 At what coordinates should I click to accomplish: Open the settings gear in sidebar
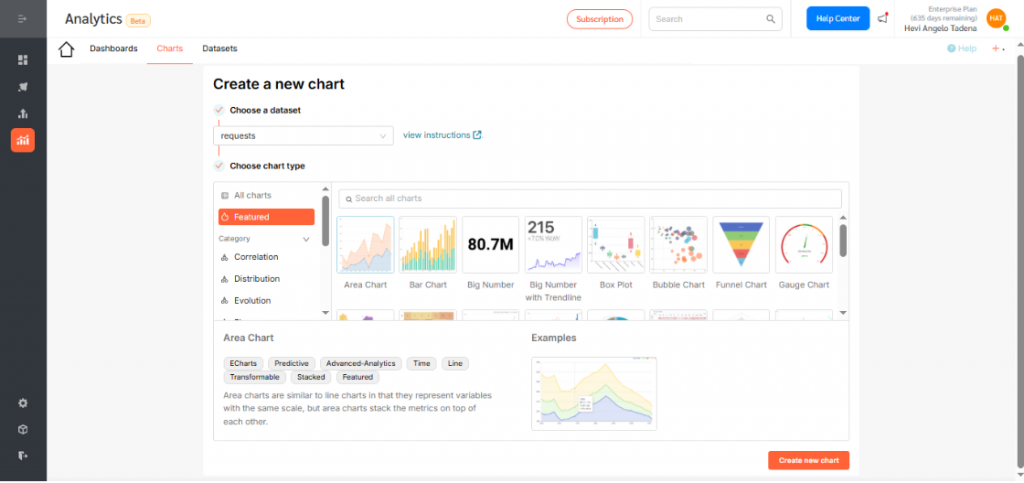click(x=23, y=403)
